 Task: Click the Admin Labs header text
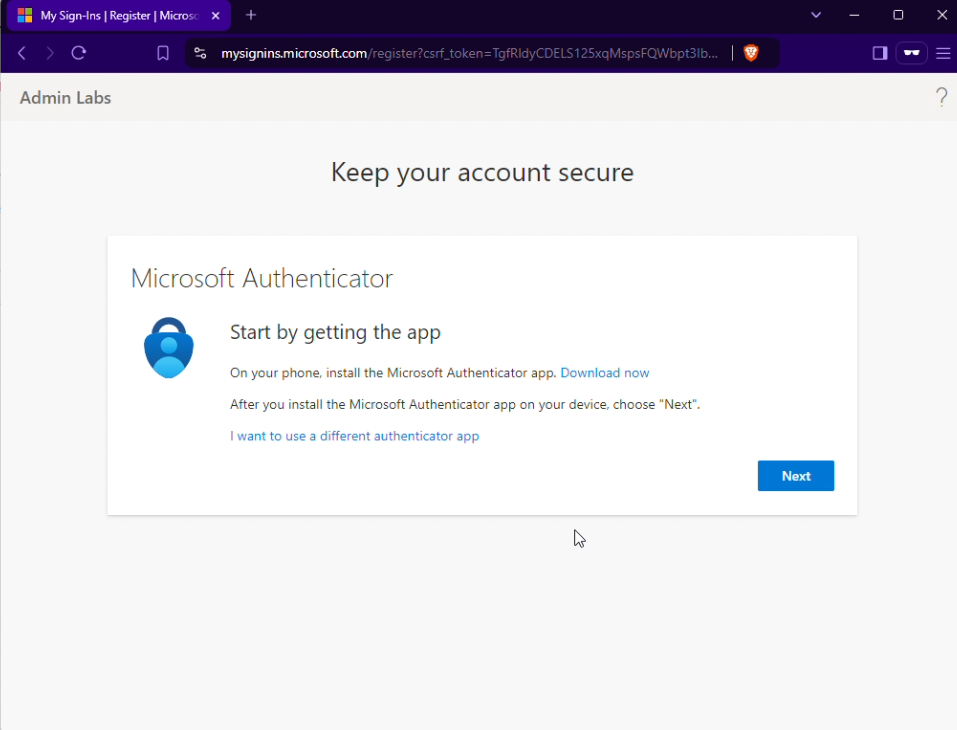65,98
